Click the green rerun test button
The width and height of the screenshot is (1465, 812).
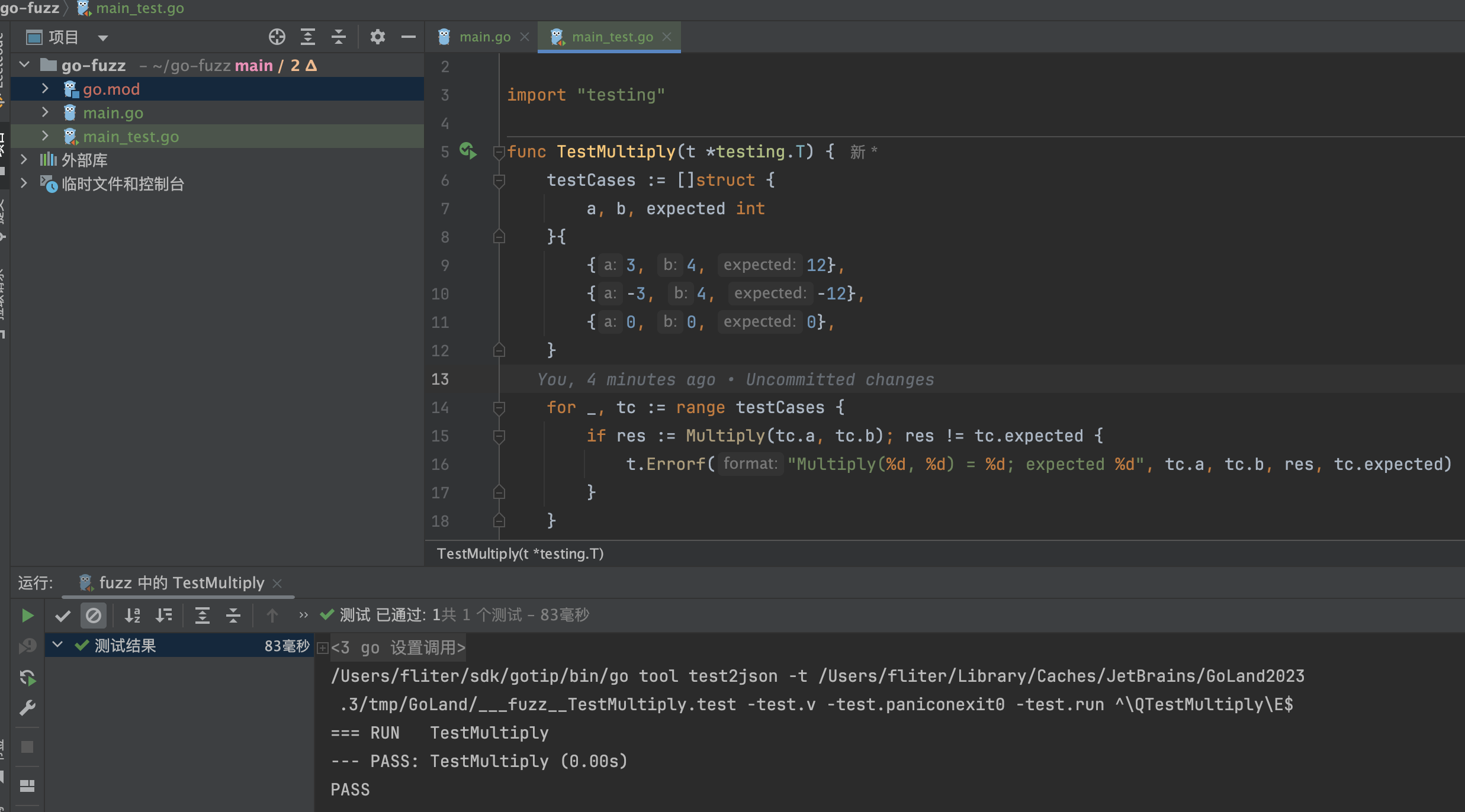[x=27, y=616]
